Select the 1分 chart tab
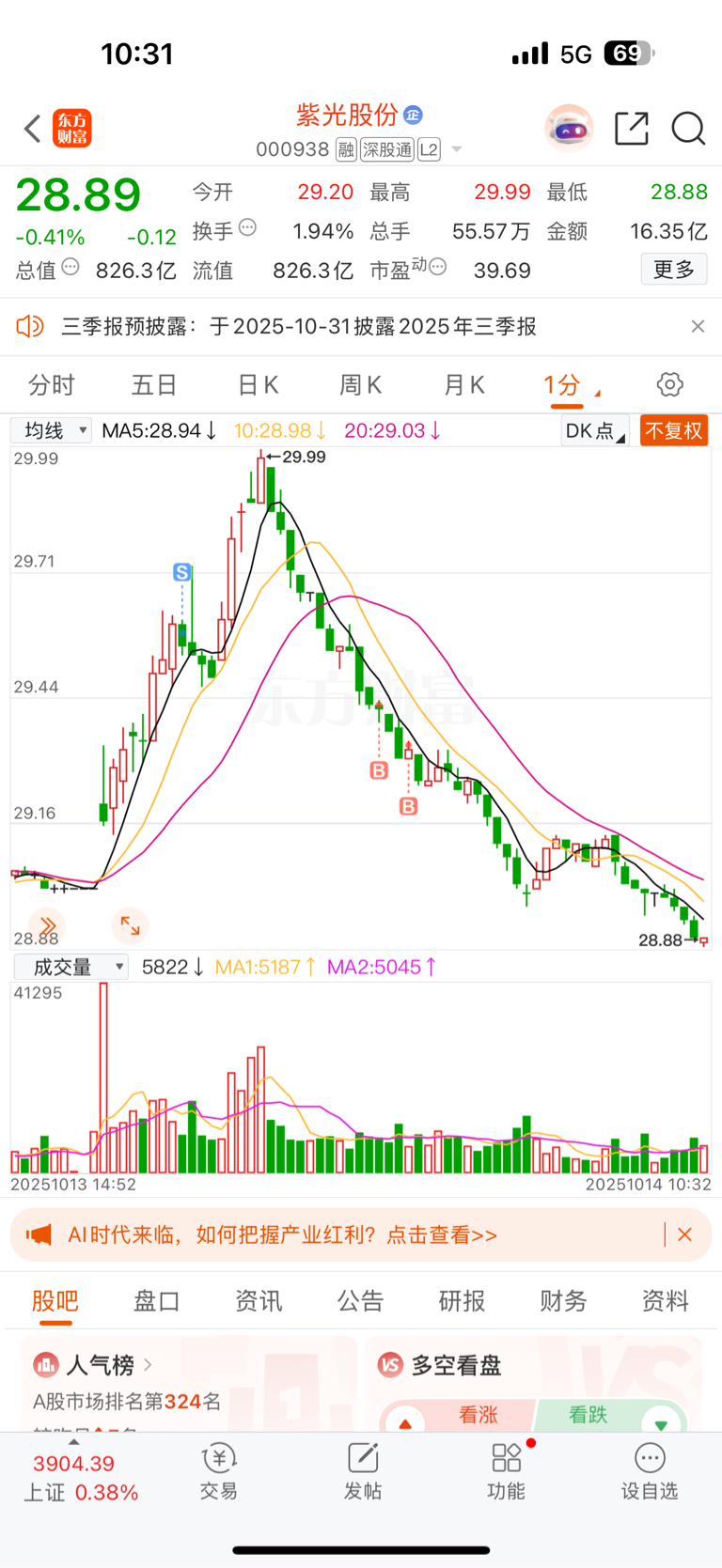 click(x=562, y=384)
